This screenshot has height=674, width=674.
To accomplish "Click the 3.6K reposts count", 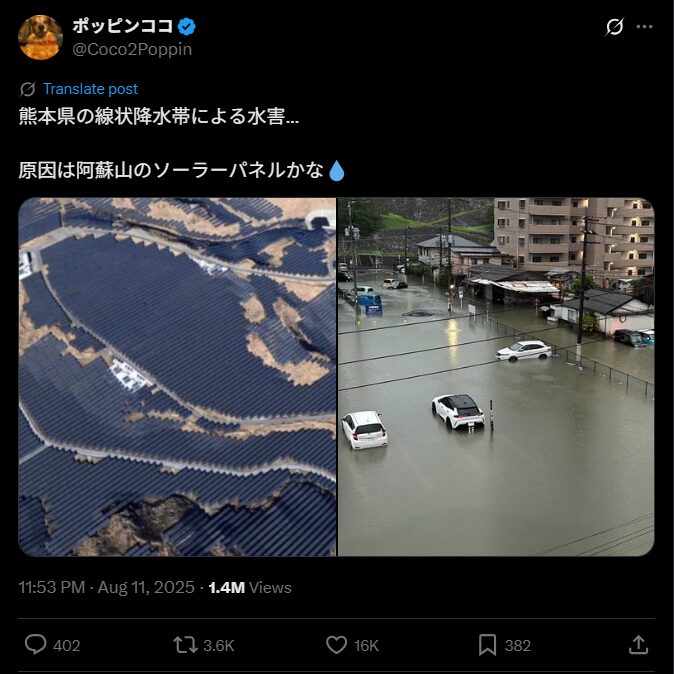I will [218, 646].
